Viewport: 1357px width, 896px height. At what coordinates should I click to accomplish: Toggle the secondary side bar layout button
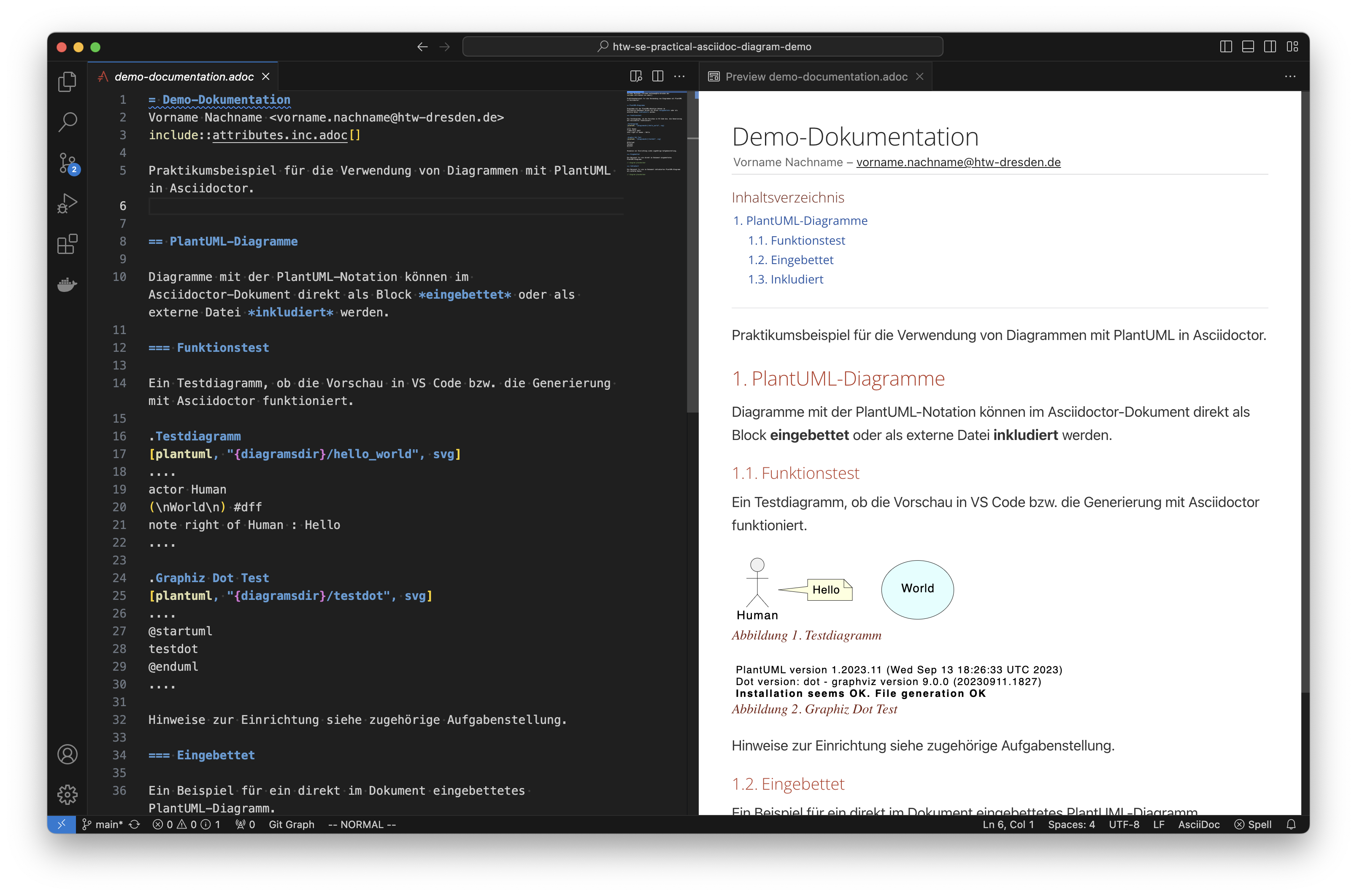pyautogui.click(x=1270, y=47)
